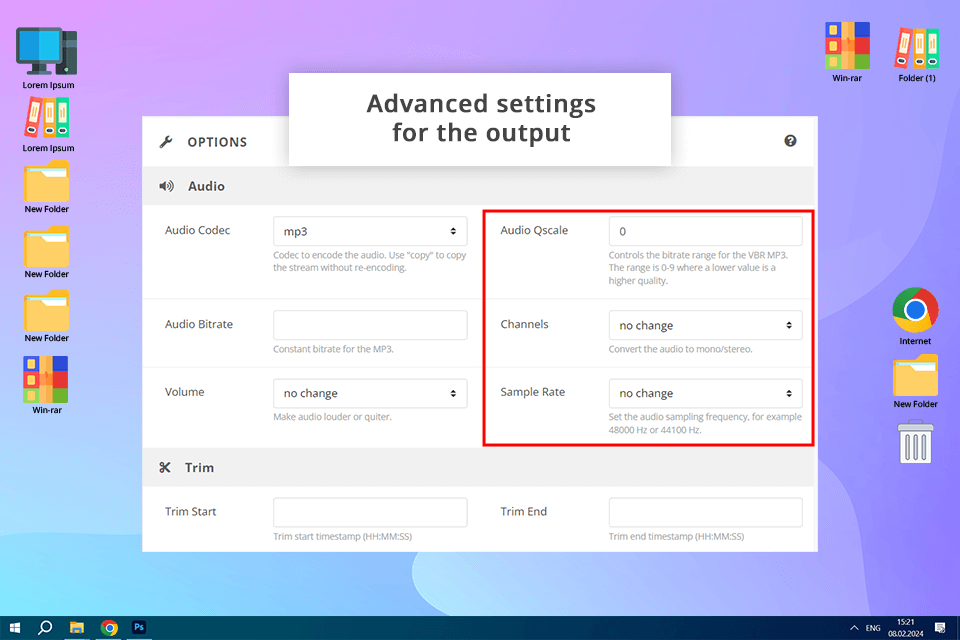Open taskbar search magnifier
Image resolution: width=960 pixels, height=640 pixels.
(x=45, y=628)
